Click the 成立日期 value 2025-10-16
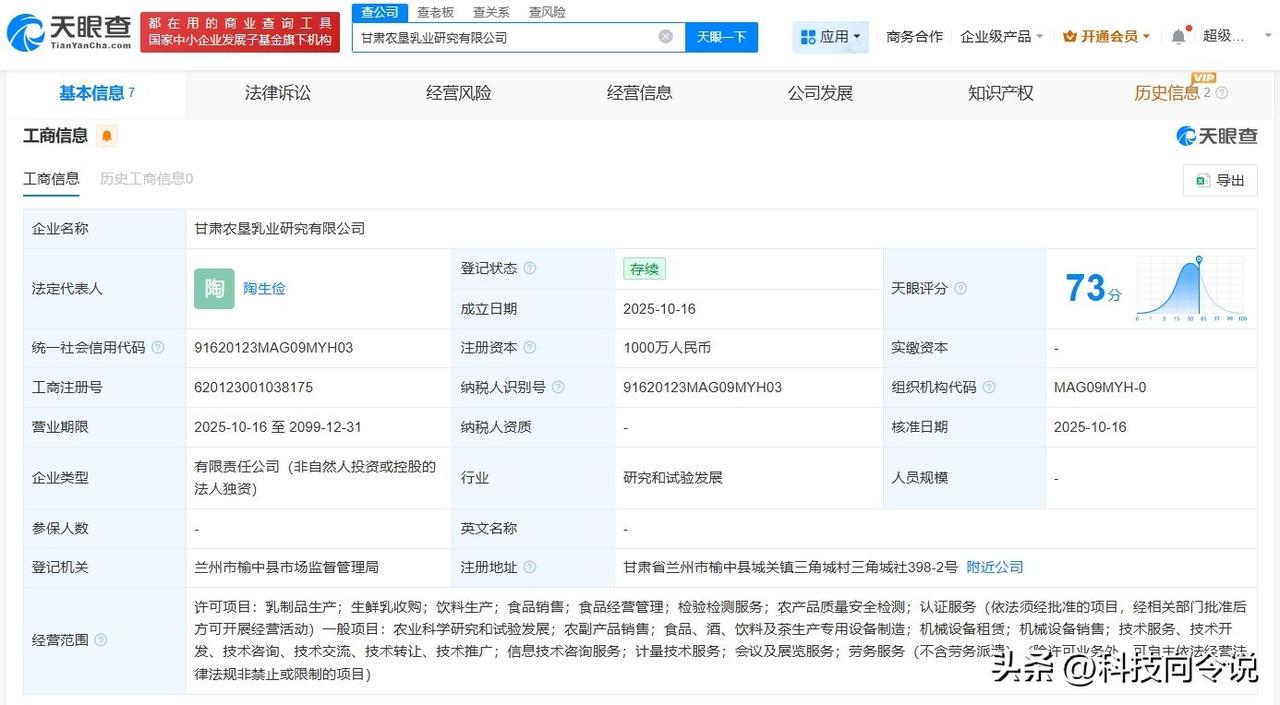1280x705 pixels. pyautogui.click(x=659, y=309)
